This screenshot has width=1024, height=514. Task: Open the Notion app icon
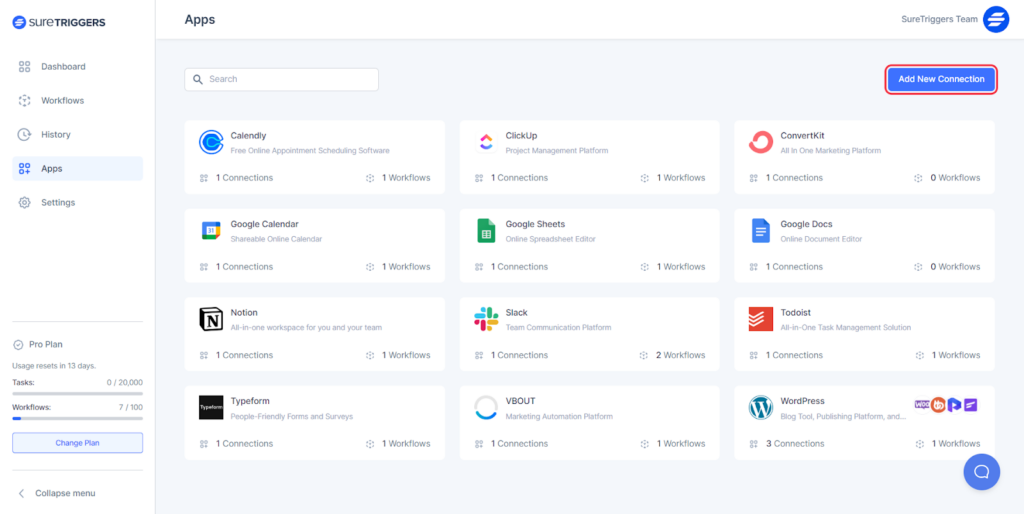[x=211, y=319]
